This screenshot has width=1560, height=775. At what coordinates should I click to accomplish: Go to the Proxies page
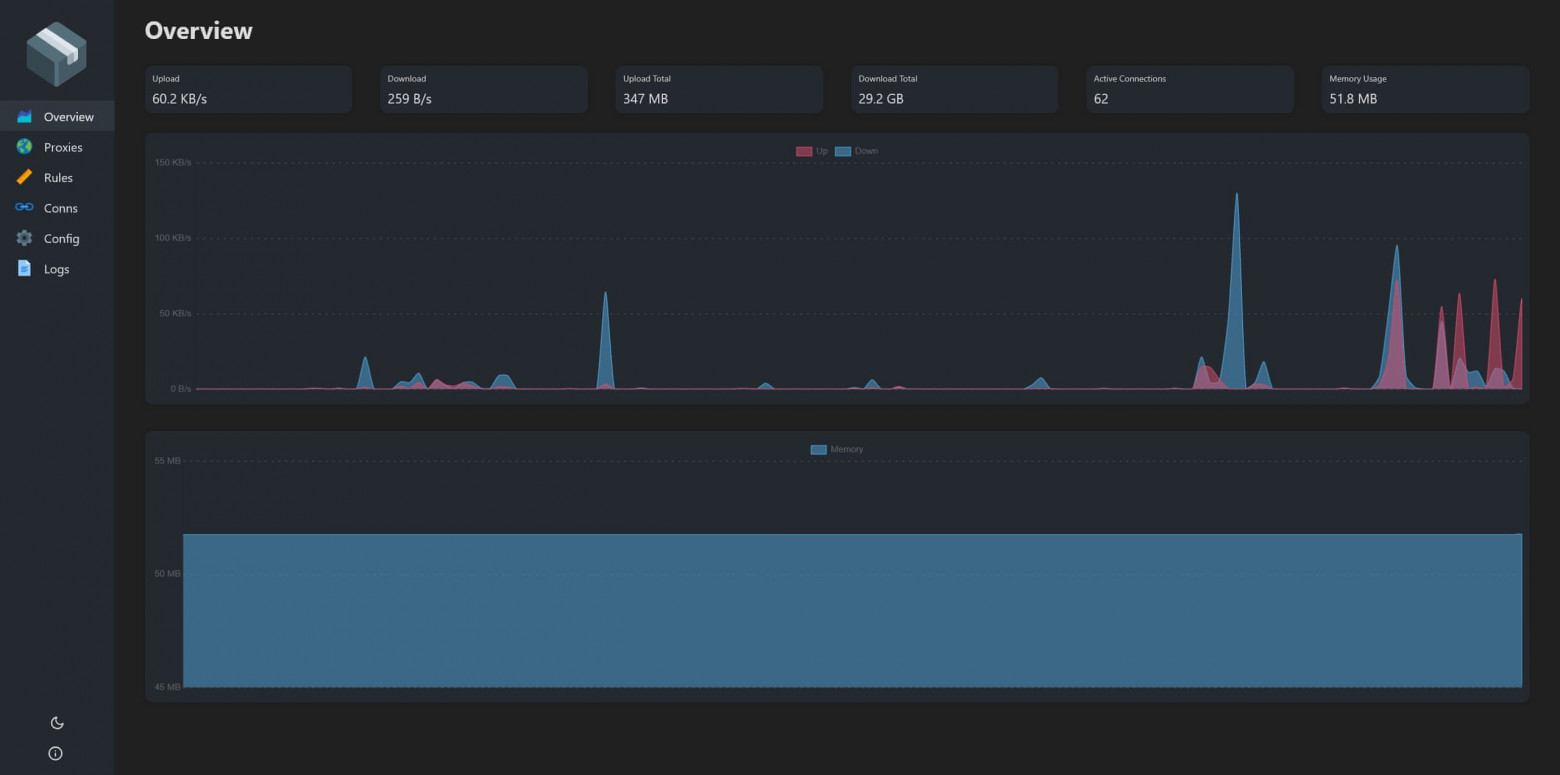tap(62, 146)
